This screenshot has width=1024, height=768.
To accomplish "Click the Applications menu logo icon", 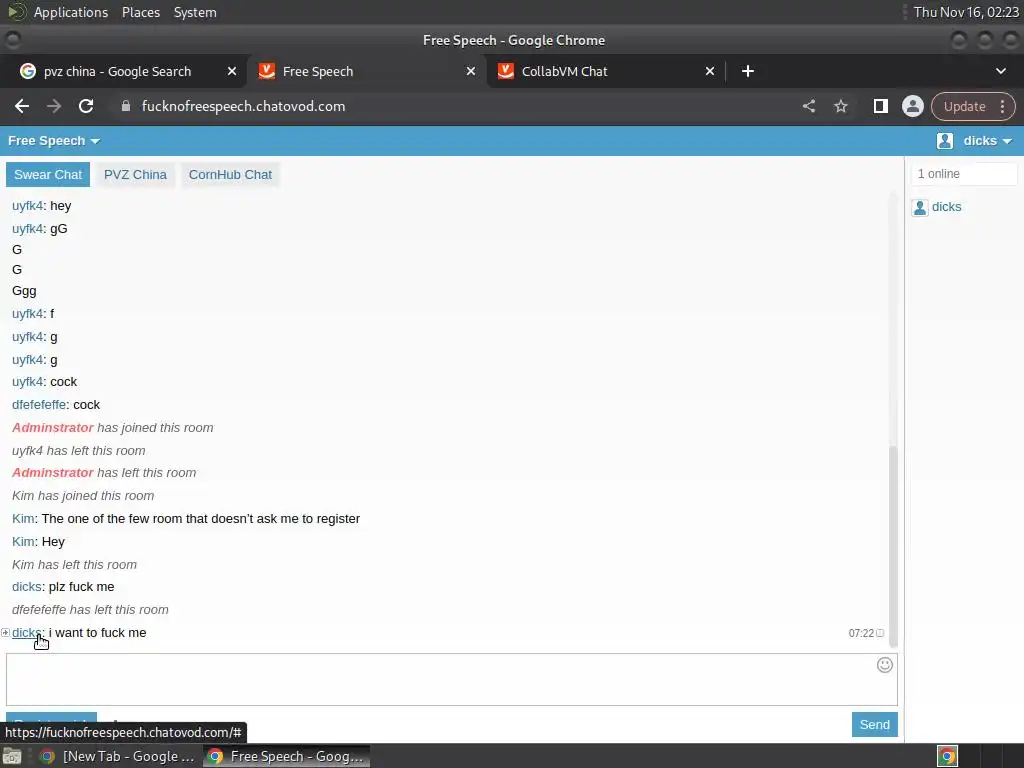I will tap(16, 12).
